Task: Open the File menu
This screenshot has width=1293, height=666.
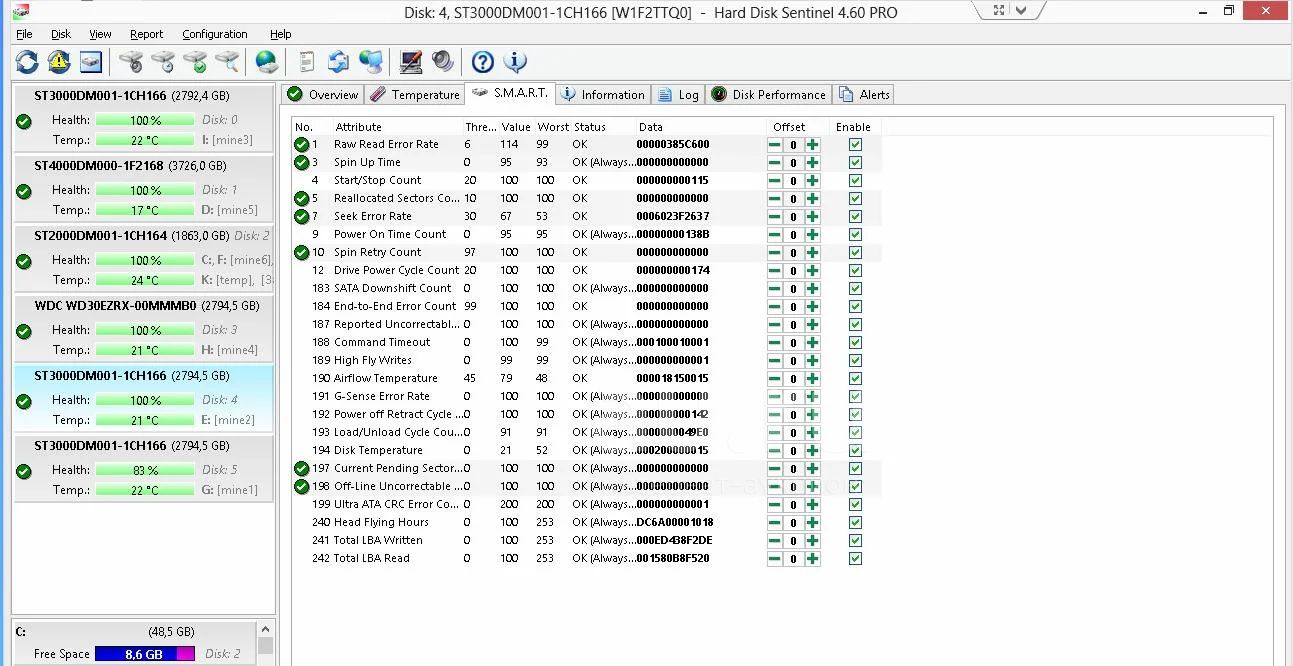Action: click(x=24, y=34)
